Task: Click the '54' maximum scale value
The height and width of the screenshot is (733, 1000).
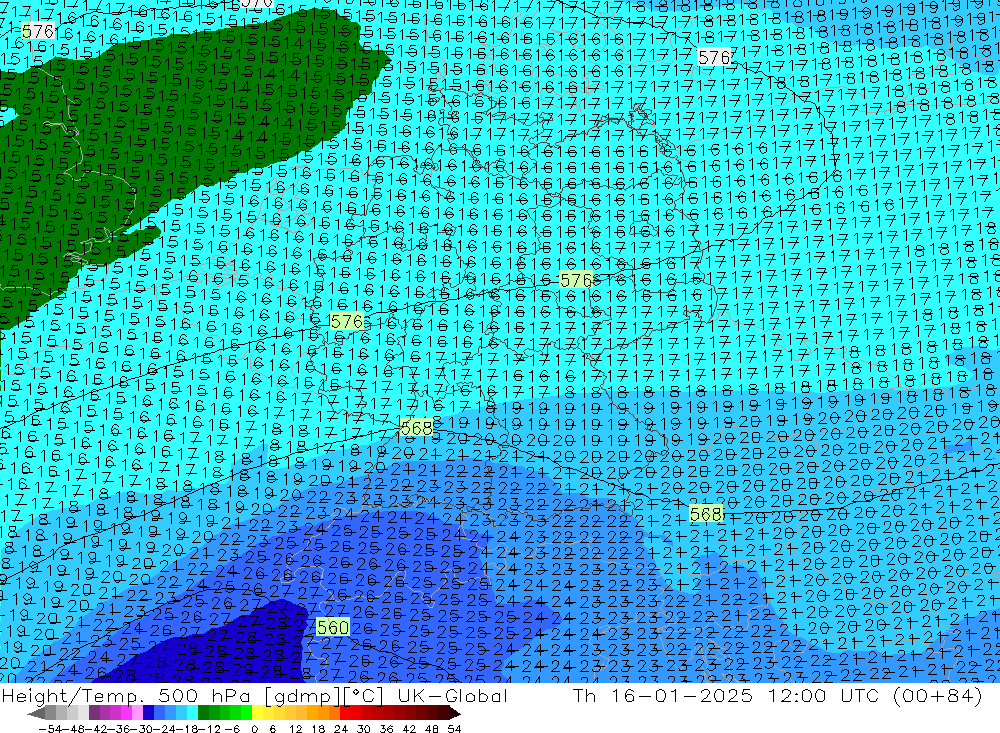Action: tap(454, 729)
